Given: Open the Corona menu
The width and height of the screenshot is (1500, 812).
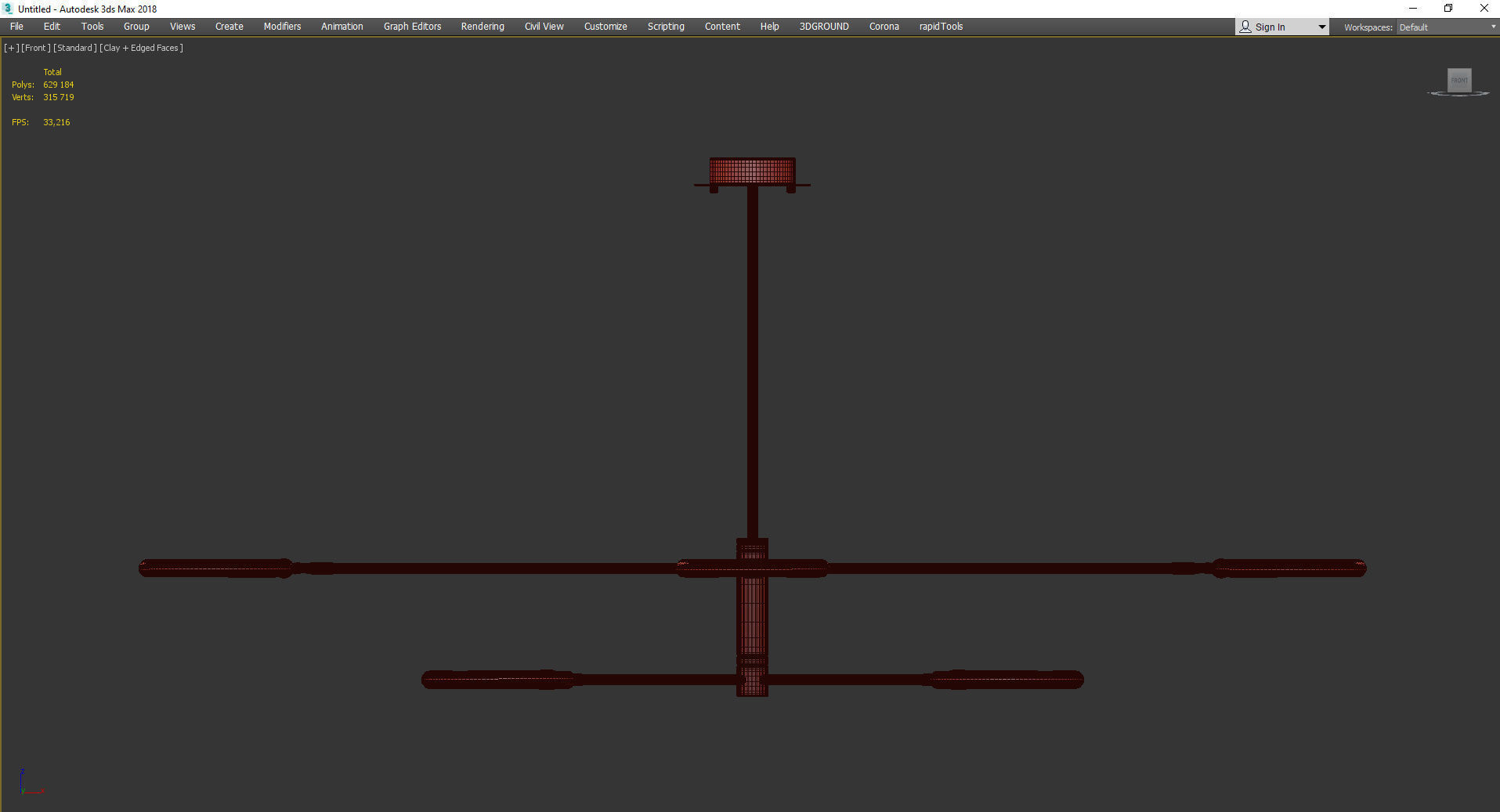Looking at the screenshot, I should pyautogui.click(x=884, y=27).
